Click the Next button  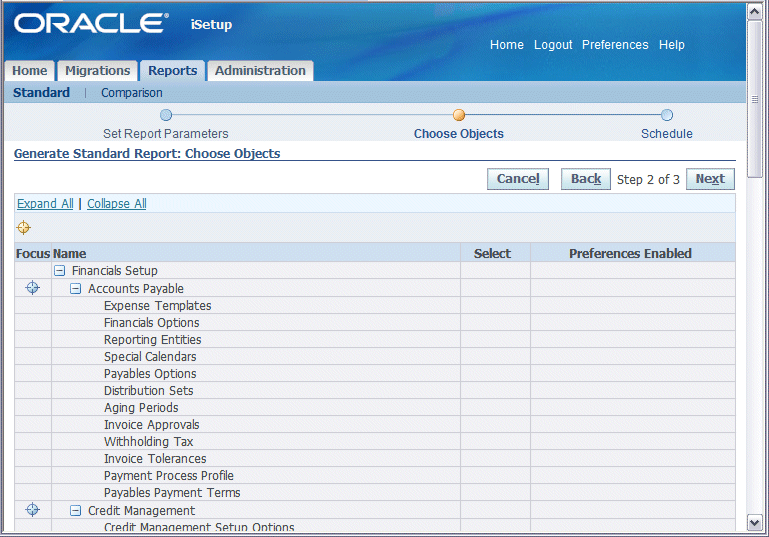click(710, 179)
